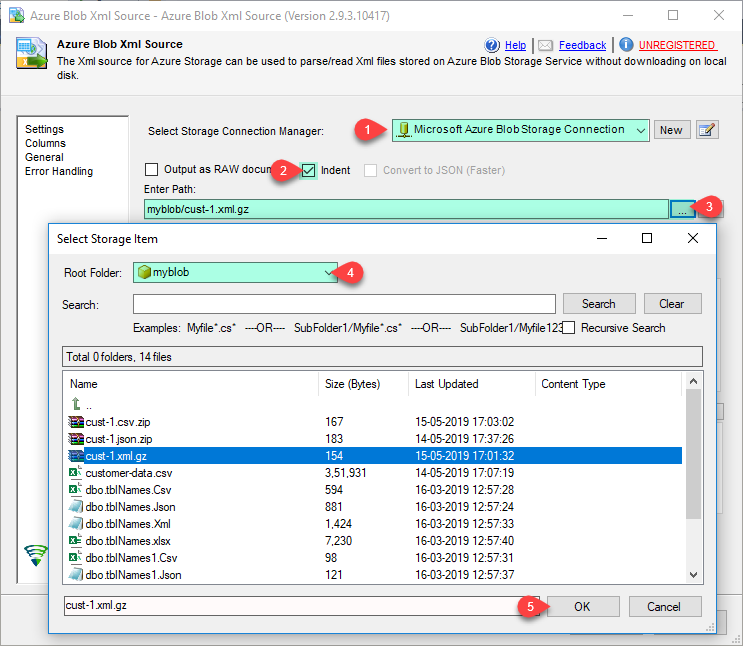743x646 pixels.
Task: Open the Feedback link
Action: (582, 45)
